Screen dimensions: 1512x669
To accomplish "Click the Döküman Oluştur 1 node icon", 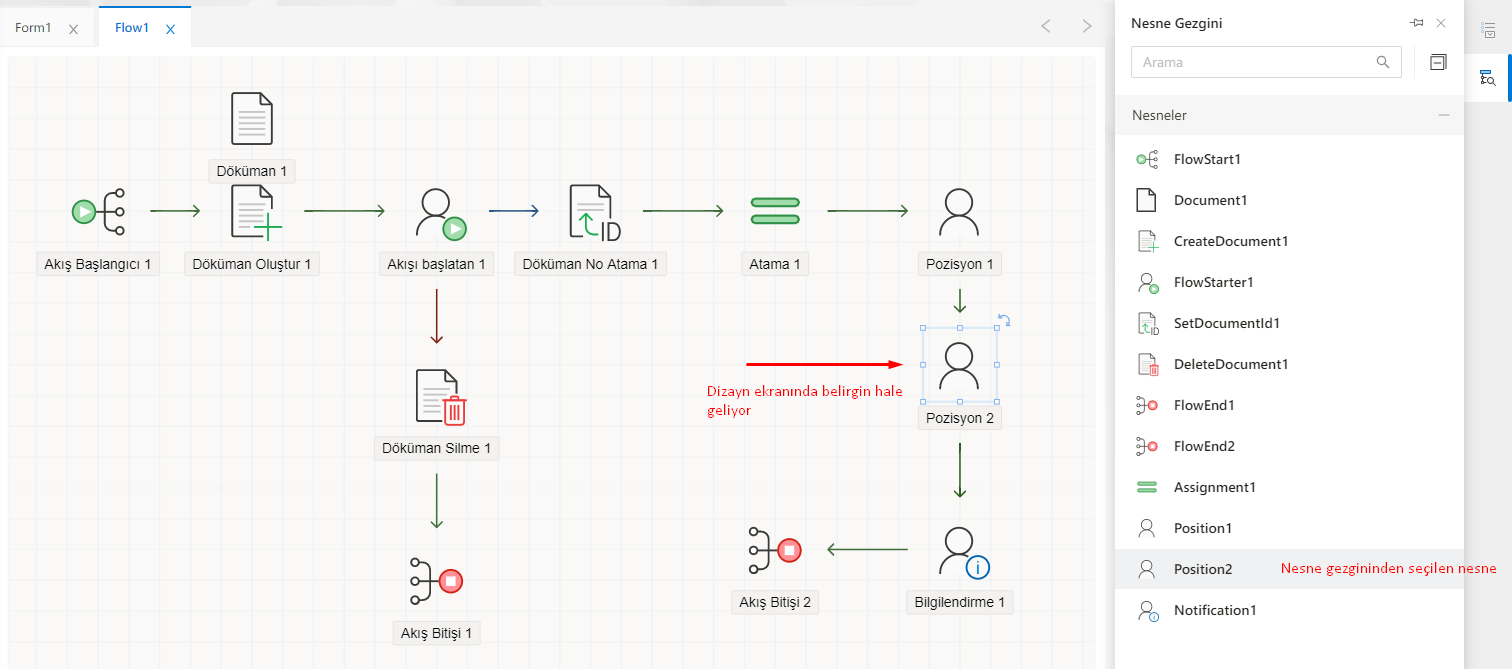I will click(x=253, y=211).
